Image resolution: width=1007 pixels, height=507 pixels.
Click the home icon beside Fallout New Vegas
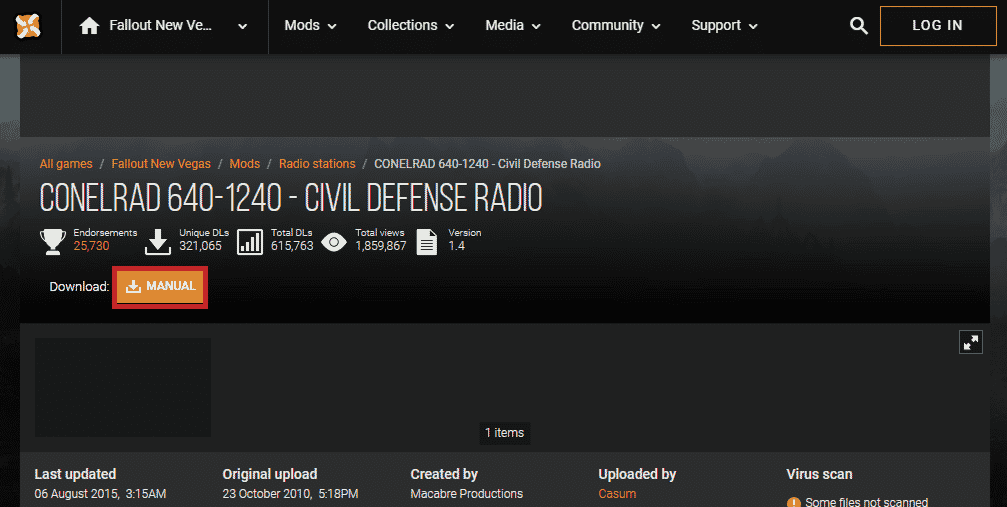click(x=89, y=26)
